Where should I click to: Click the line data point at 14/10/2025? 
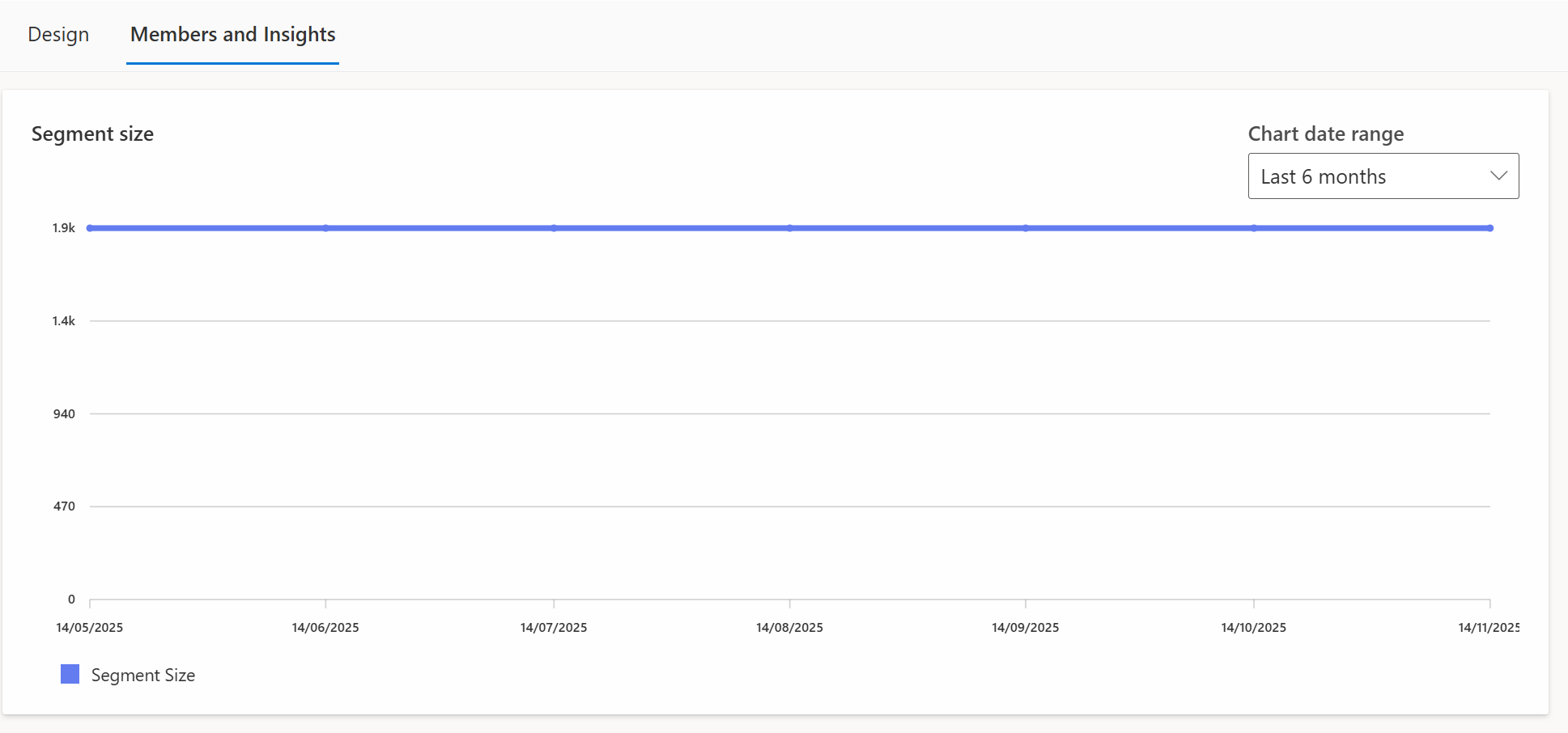[1254, 228]
